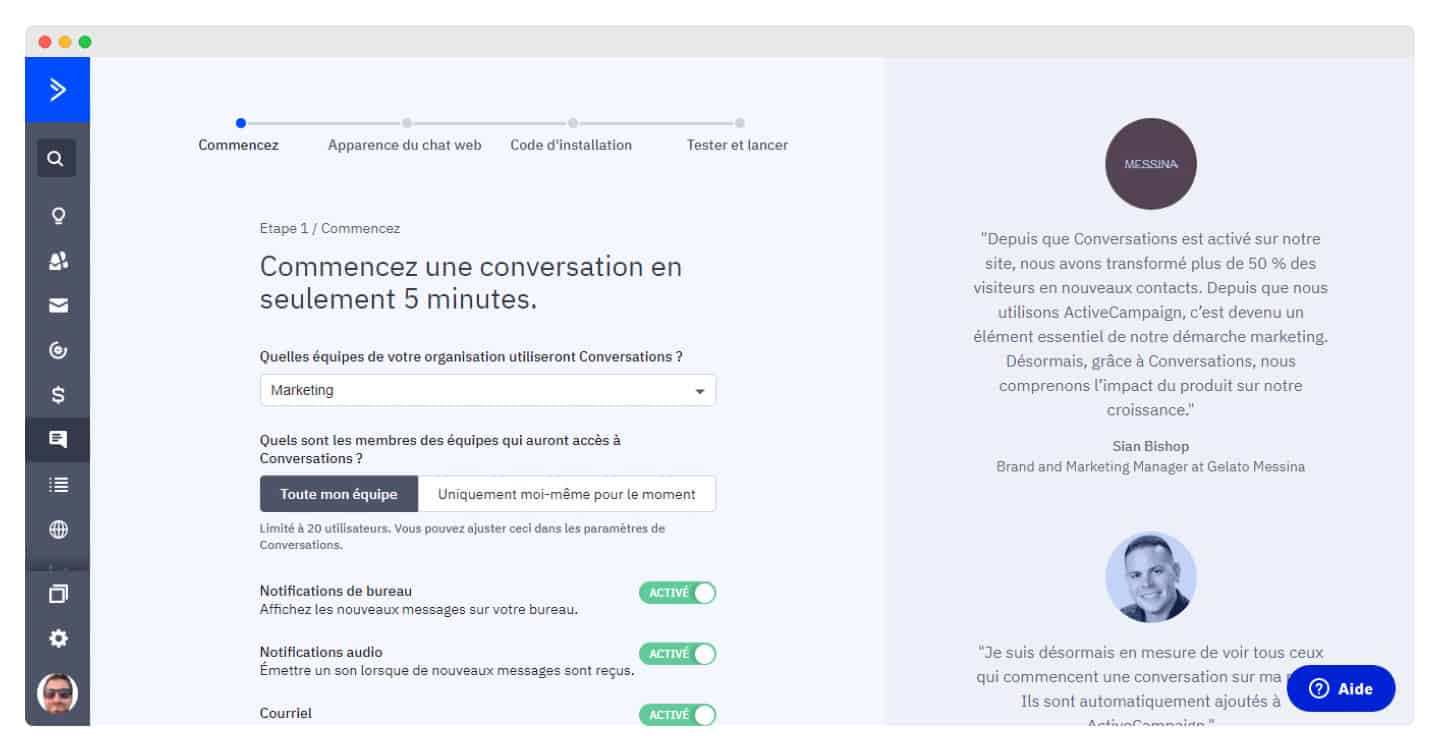Image resolution: width=1440 pixels, height=751 pixels.
Task: Open the Aide help button
Action: click(x=1341, y=688)
